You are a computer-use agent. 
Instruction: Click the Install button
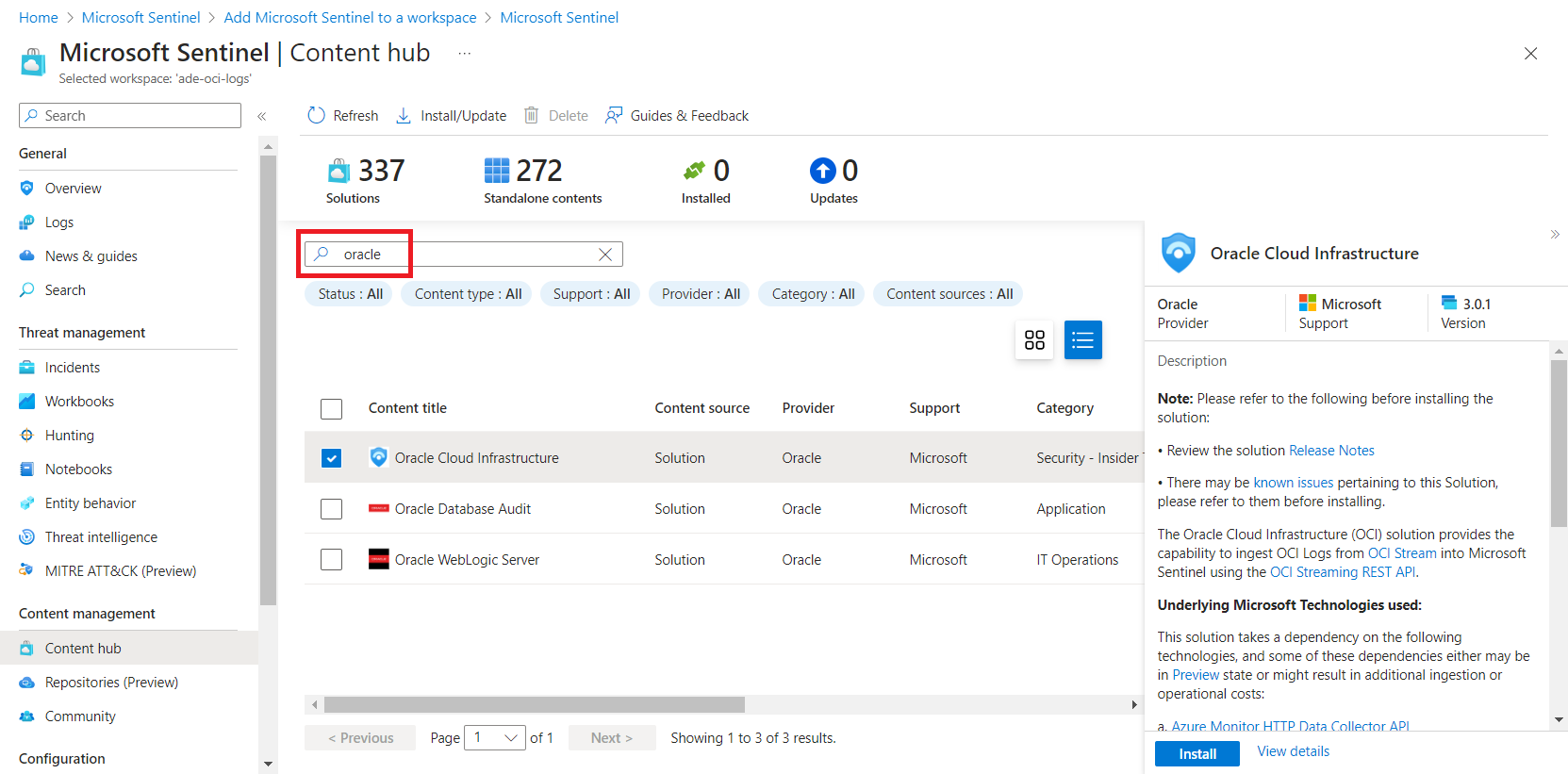click(x=1197, y=753)
